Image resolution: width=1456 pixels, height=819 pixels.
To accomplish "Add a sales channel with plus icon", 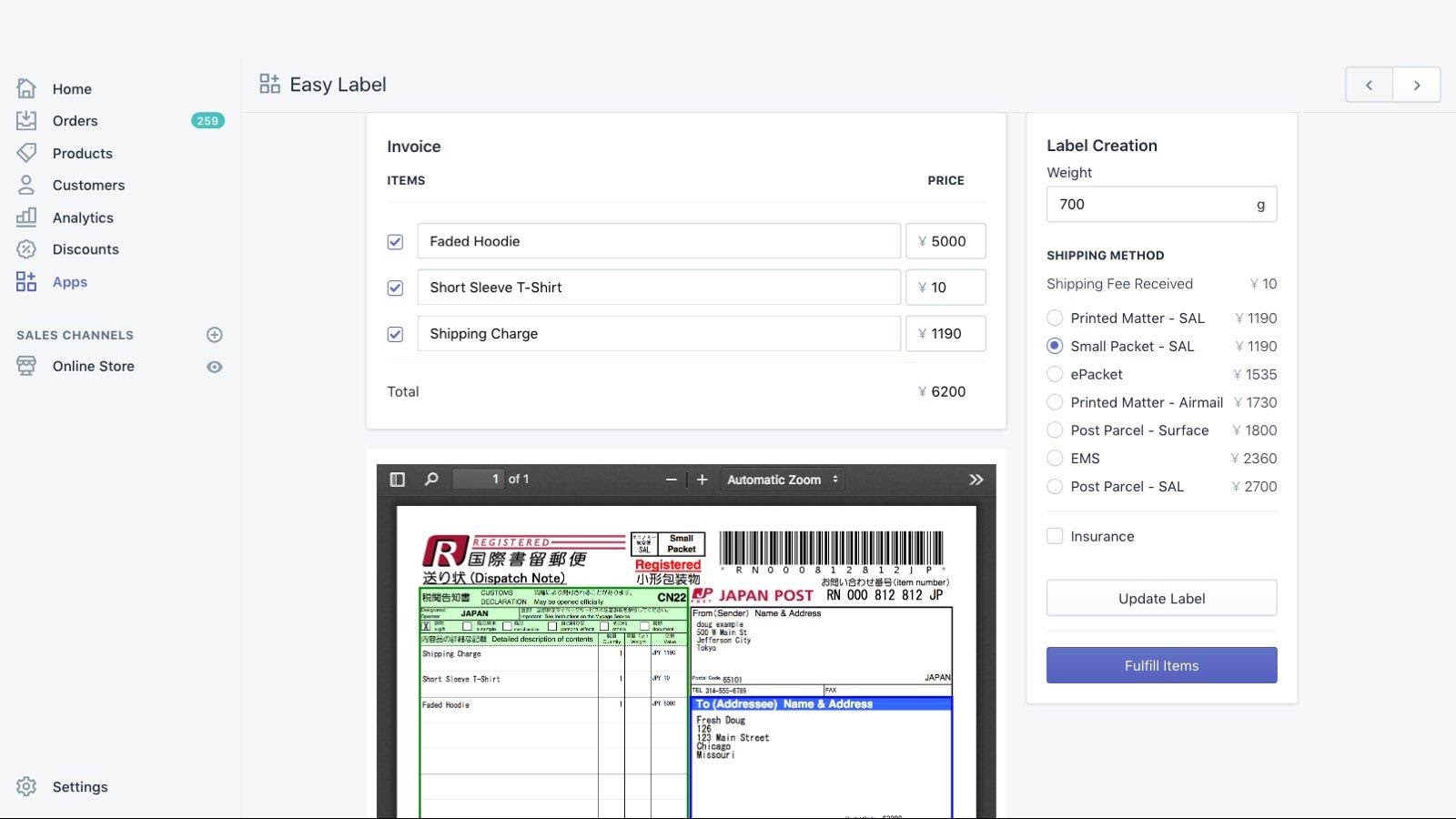I will pyautogui.click(x=215, y=335).
